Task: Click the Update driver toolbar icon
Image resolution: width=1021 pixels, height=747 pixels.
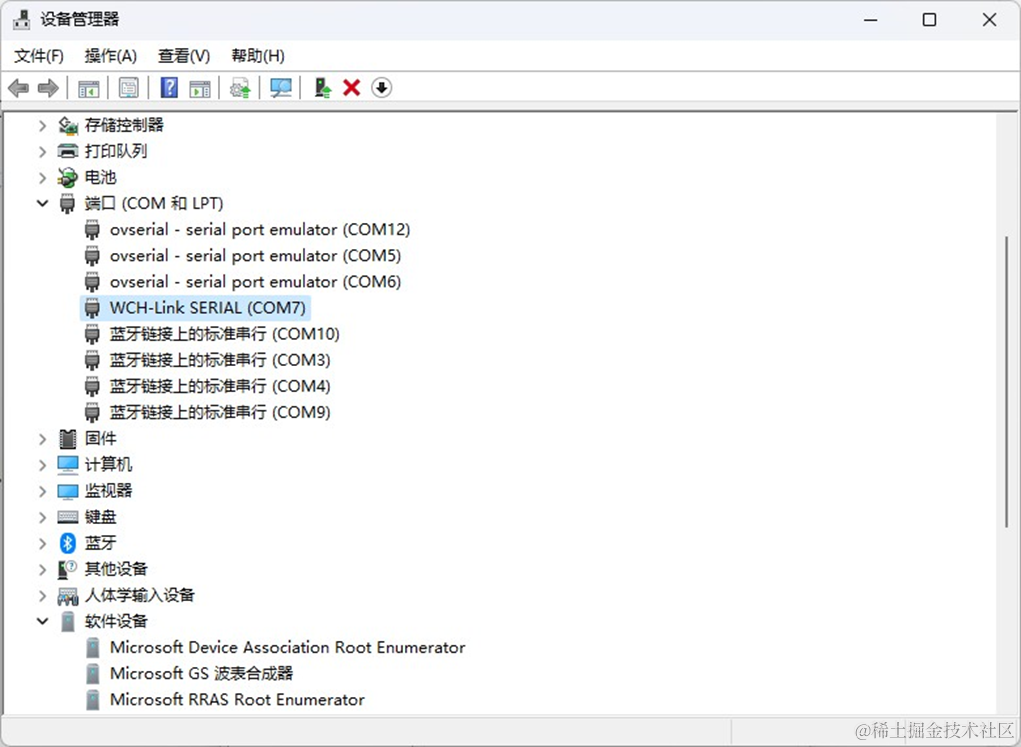Action: 240,88
